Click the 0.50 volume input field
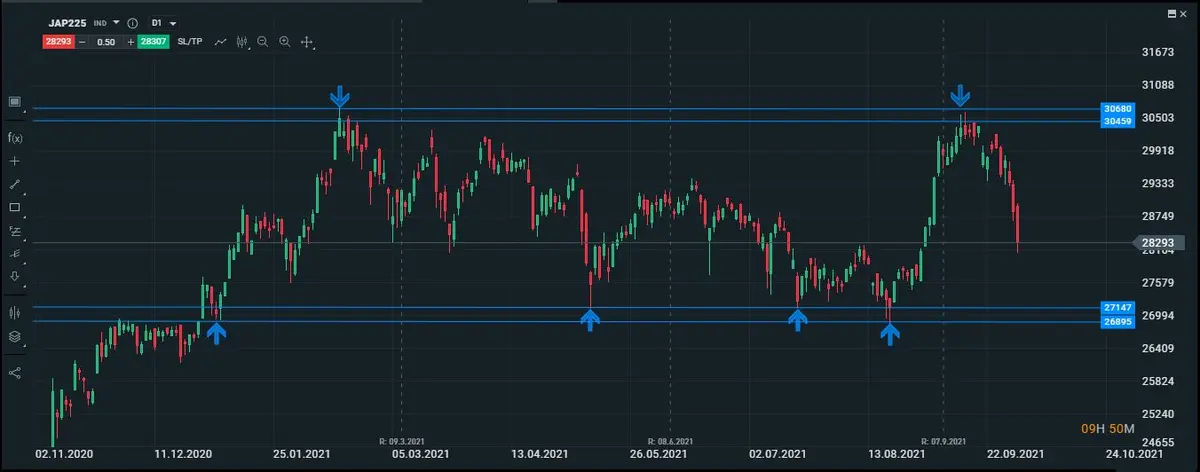 click(x=106, y=42)
